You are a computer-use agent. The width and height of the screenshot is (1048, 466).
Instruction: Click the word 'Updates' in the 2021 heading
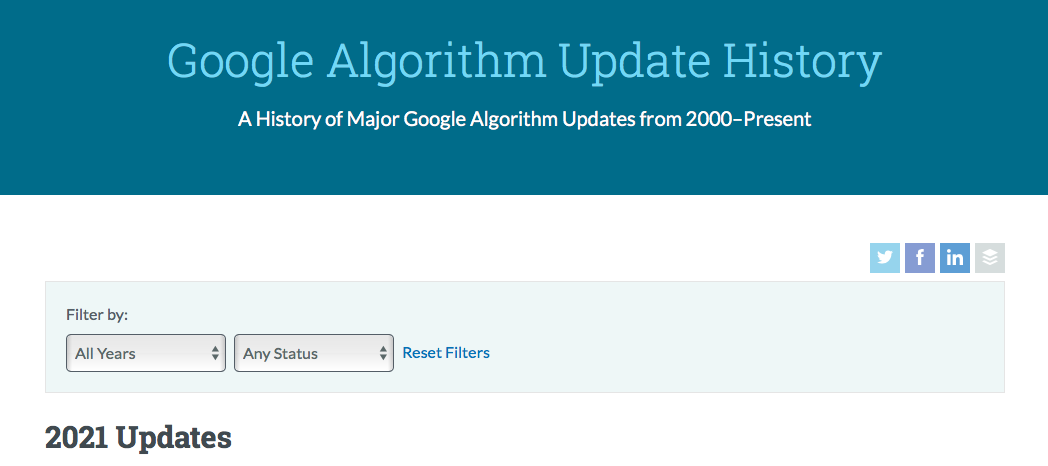174,437
